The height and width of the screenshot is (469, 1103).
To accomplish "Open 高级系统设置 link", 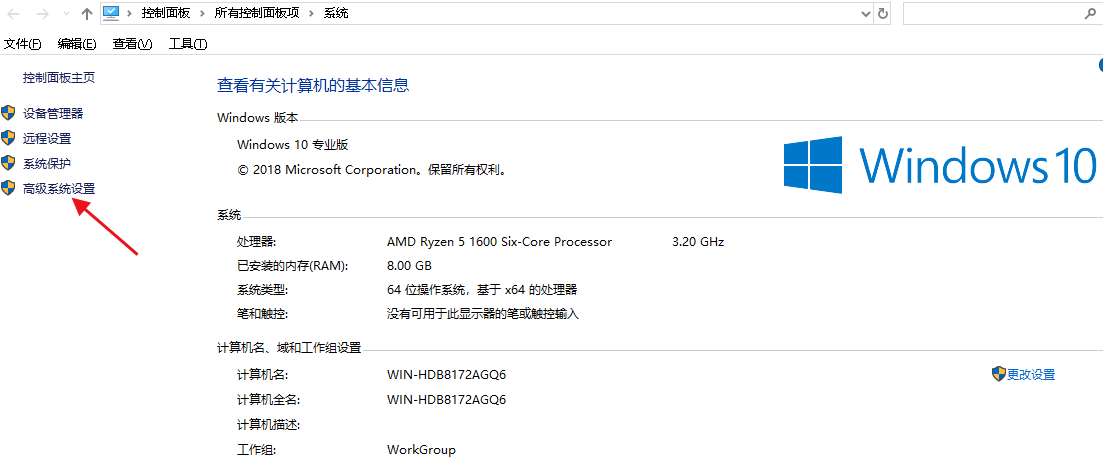I will pyautogui.click(x=59, y=188).
